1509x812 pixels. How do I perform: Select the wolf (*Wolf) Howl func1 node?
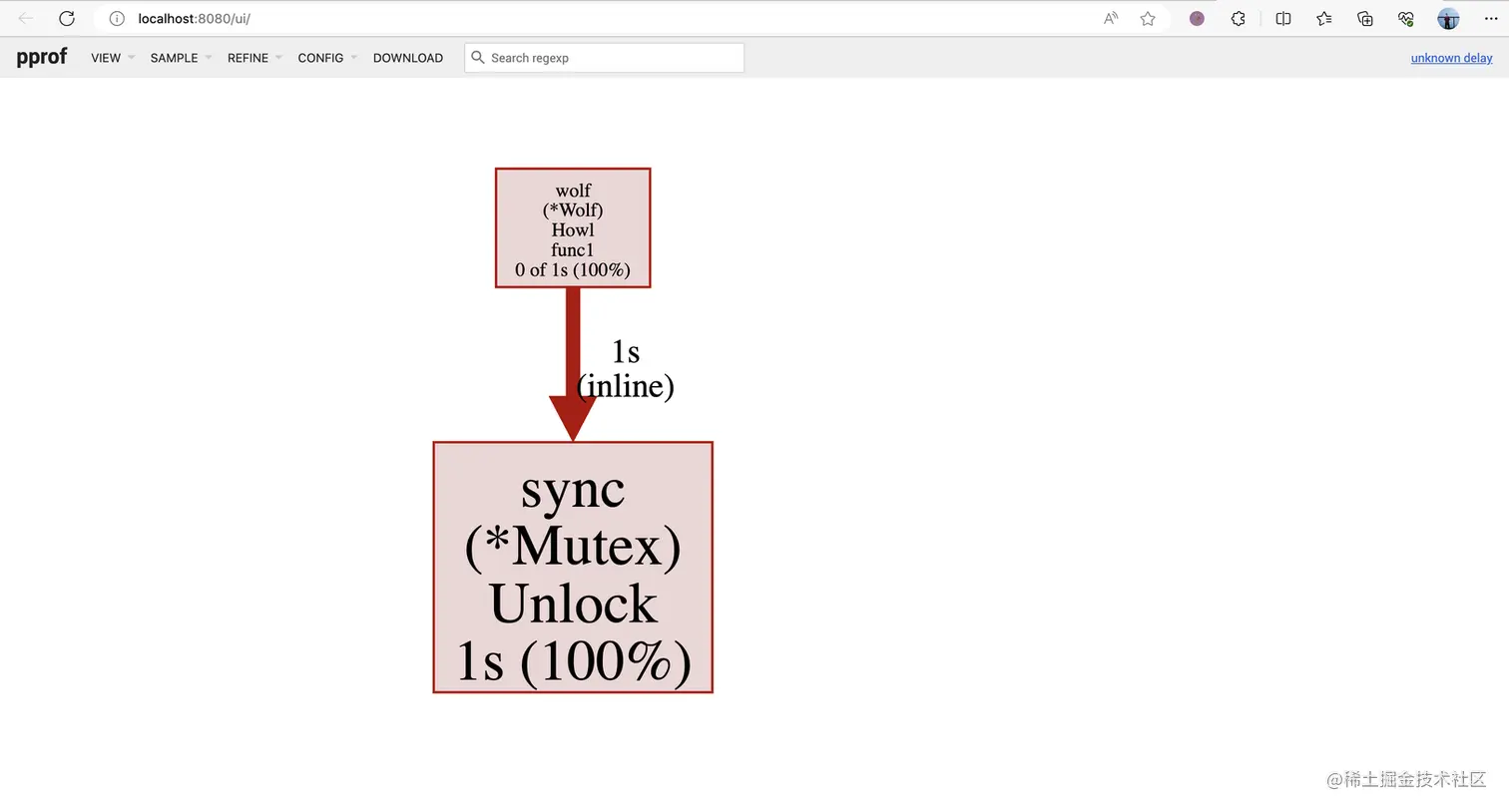click(x=573, y=228)
